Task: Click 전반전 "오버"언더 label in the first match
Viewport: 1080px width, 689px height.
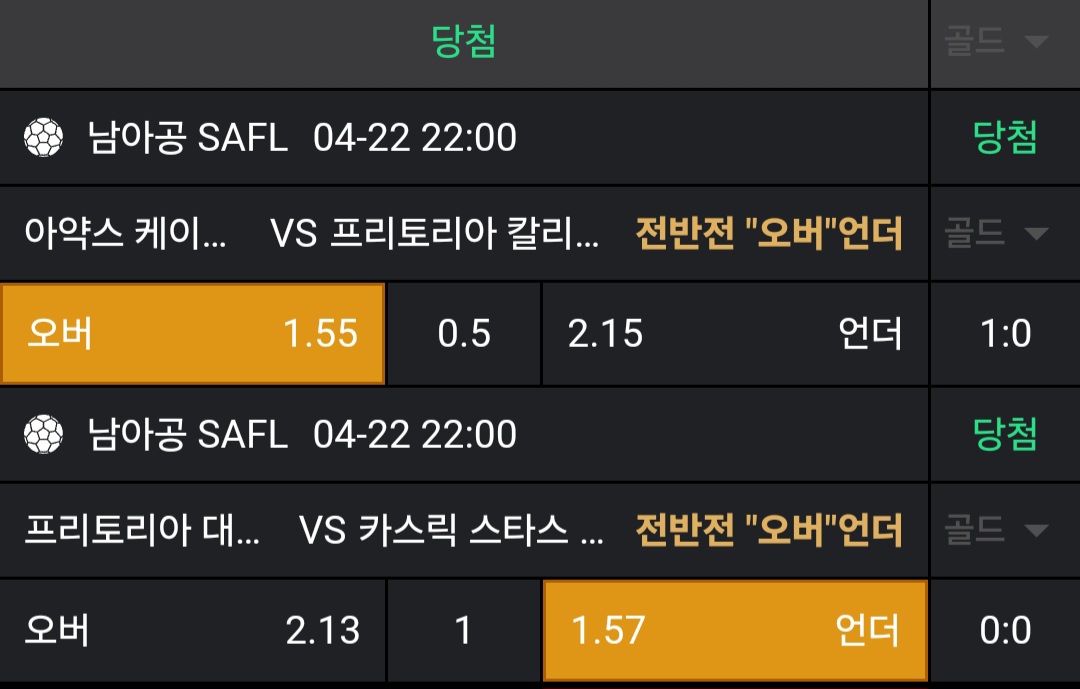Action: [x=769, y=234]
